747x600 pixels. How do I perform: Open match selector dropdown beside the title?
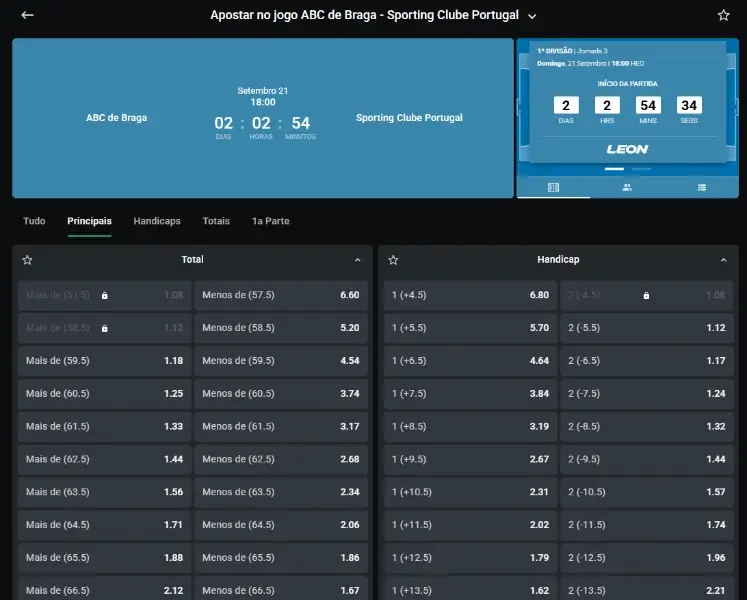tap(532, 16)
